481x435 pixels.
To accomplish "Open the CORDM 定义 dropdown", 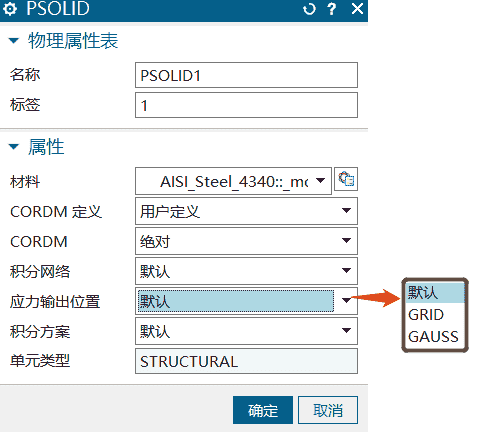I will (x=246, y=211).
